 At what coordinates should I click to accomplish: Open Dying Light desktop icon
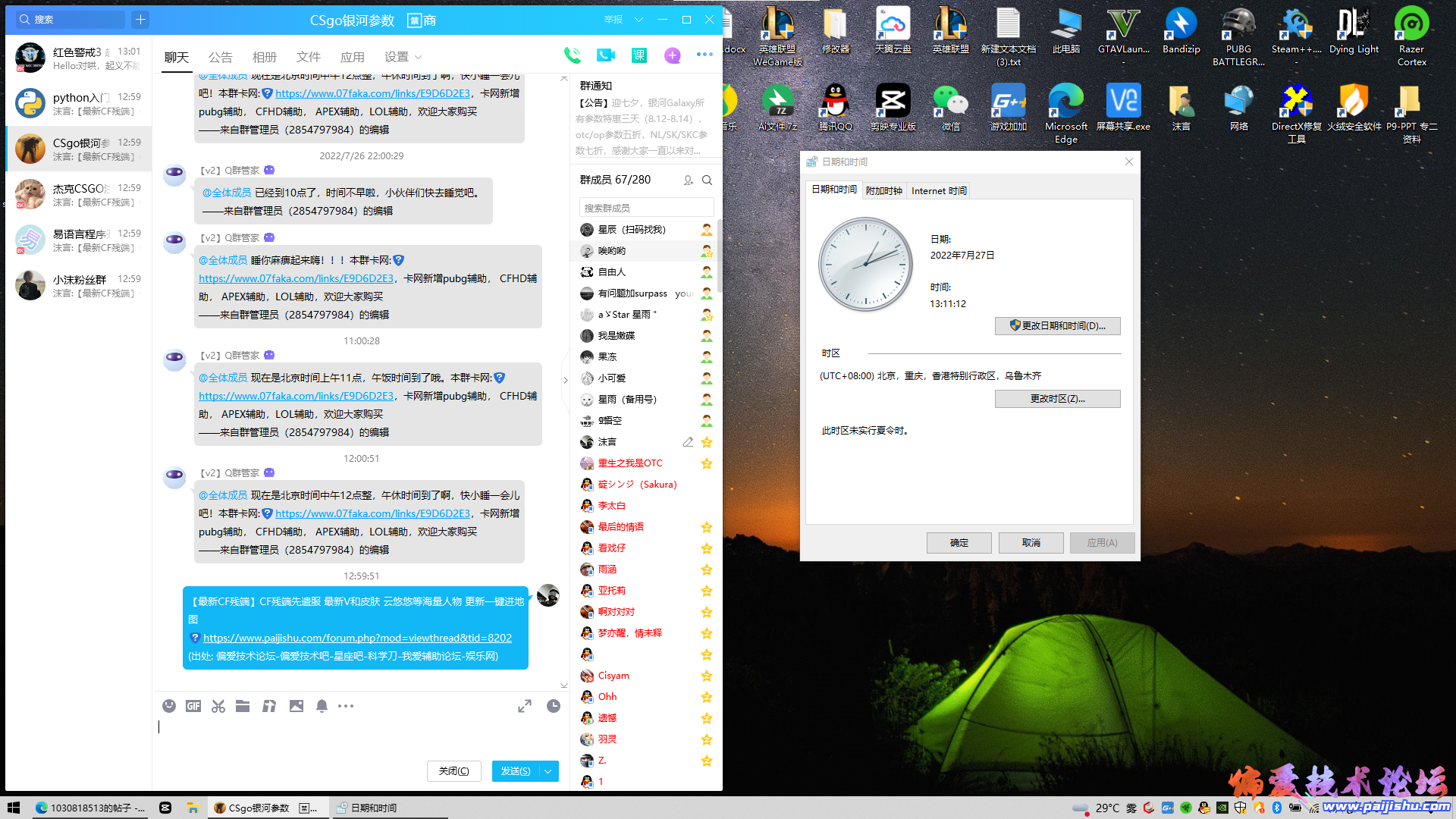click(1354, 31)
